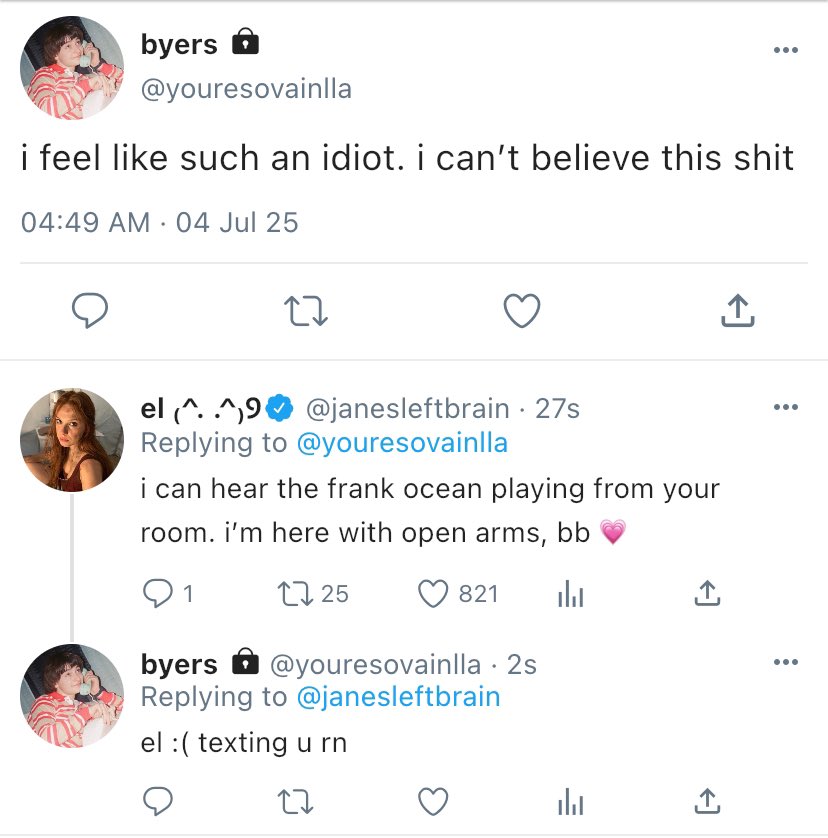Share the 'texting u rn' tweet
This screenshot has width=828, height=838.
coord(706,800)
